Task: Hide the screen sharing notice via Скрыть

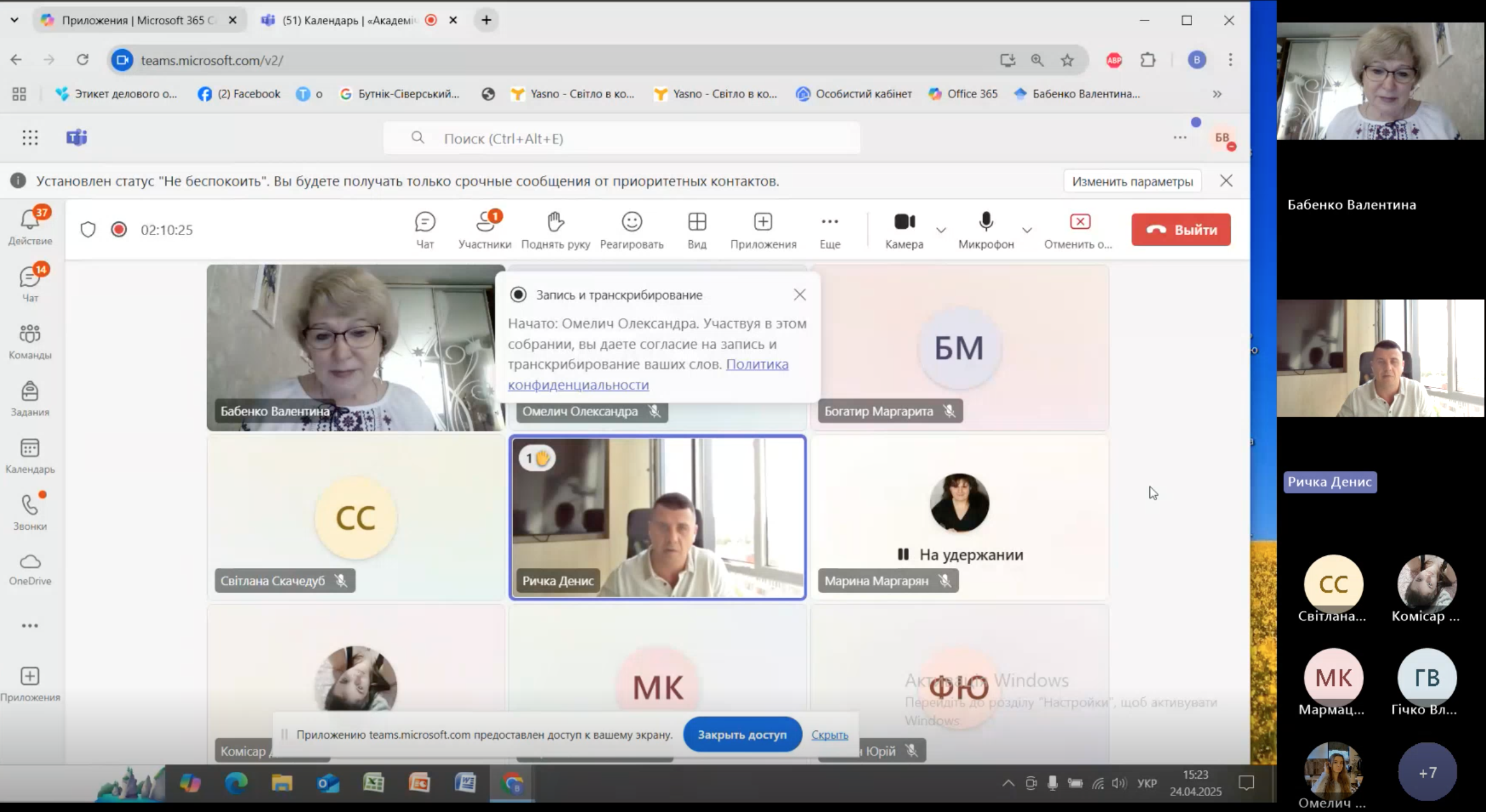Action: [829, 735]
